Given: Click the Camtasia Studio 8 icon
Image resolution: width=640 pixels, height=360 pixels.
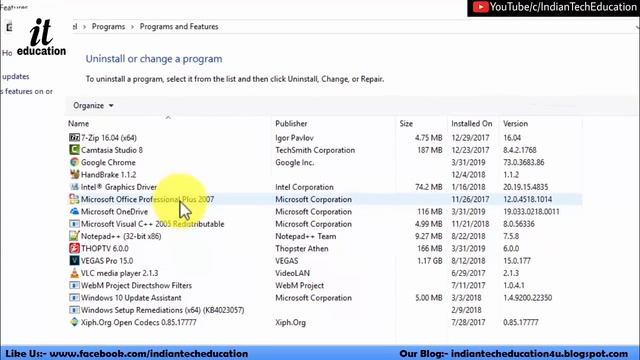Looking at the screenshot, I should (x=74, y=150).
